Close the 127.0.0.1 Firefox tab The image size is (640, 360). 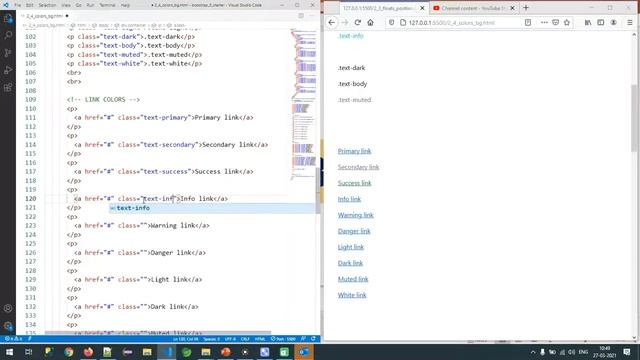point(422,8)
